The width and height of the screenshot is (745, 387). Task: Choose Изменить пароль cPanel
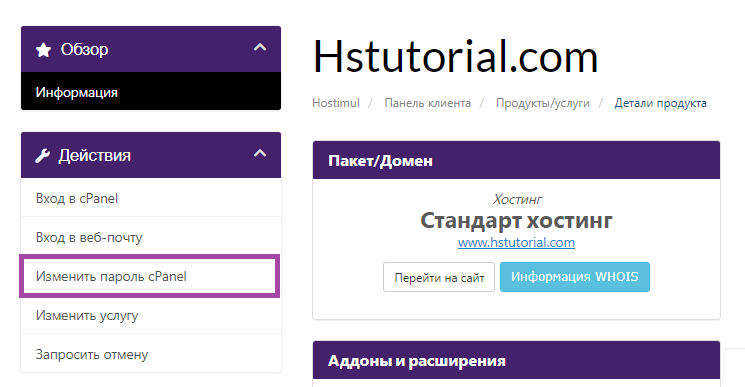[x=150, y=276]
